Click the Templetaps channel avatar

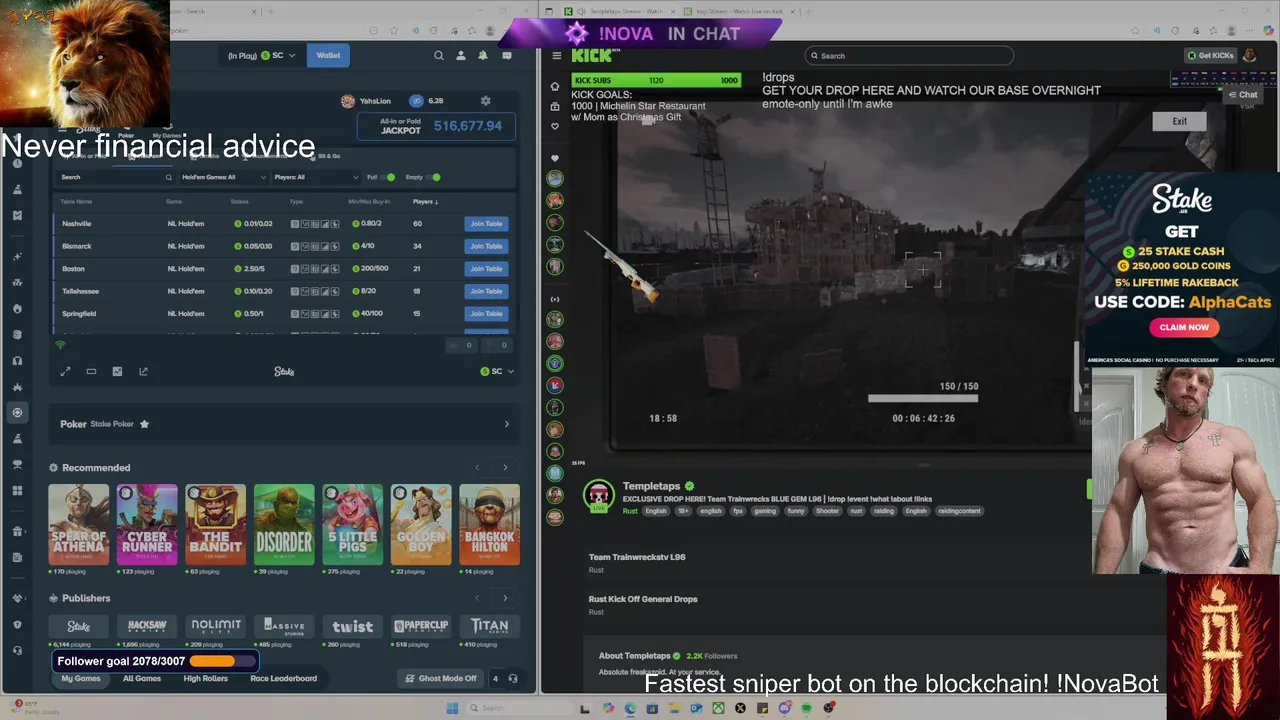click(x=598, y=496)
